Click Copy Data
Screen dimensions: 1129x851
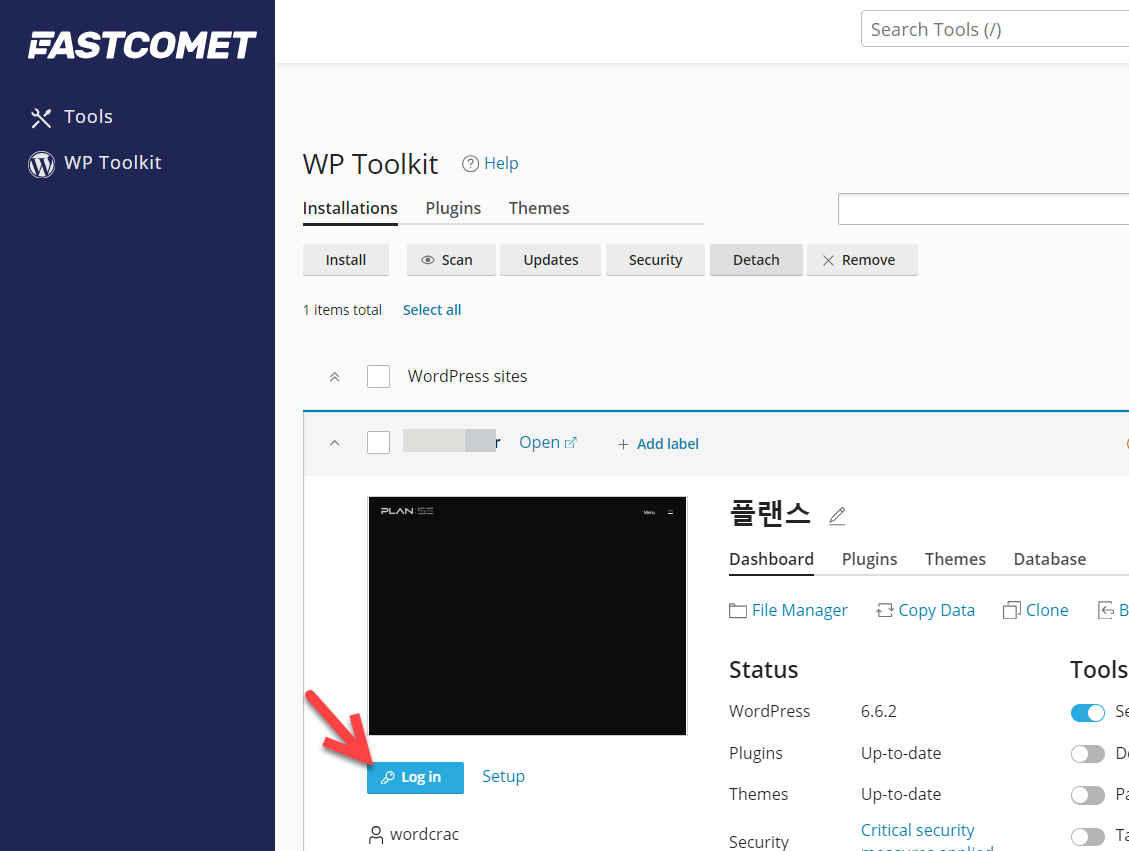936,611
